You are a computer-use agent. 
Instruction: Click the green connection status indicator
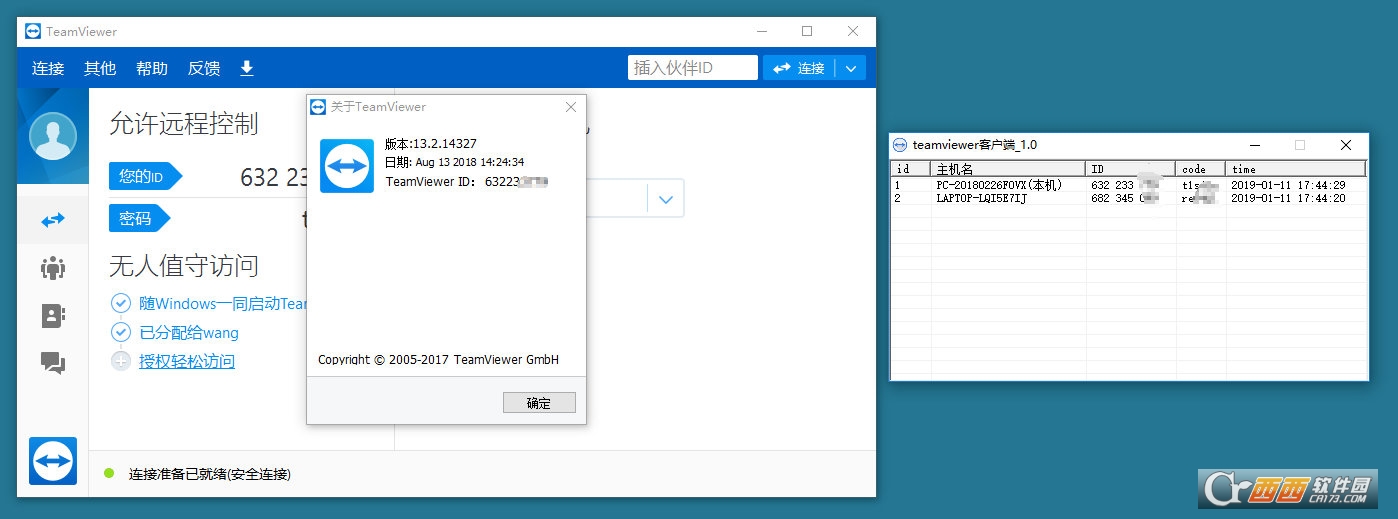point(109,473)
